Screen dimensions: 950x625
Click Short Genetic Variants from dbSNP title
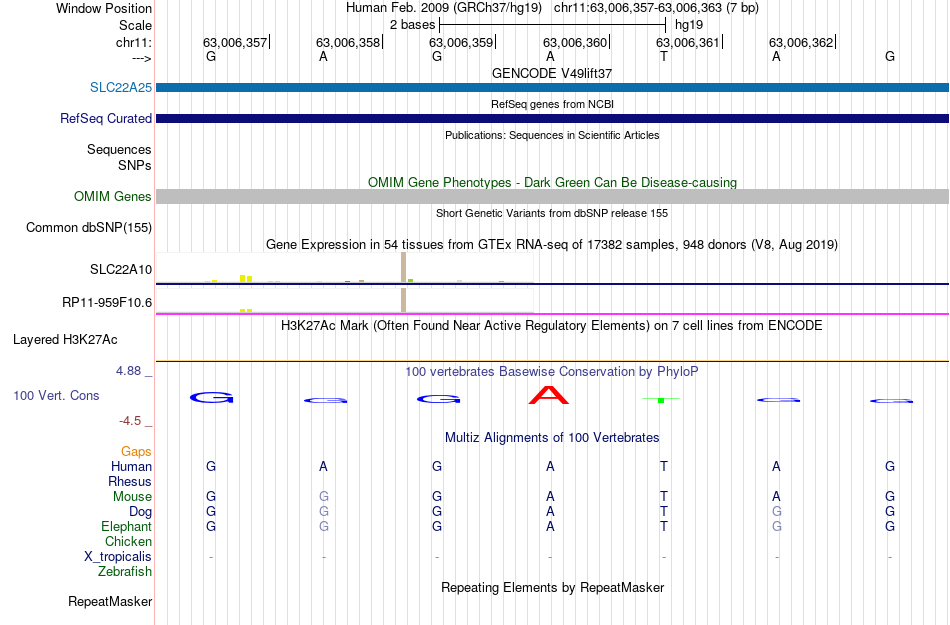click(x=552, y=213)
